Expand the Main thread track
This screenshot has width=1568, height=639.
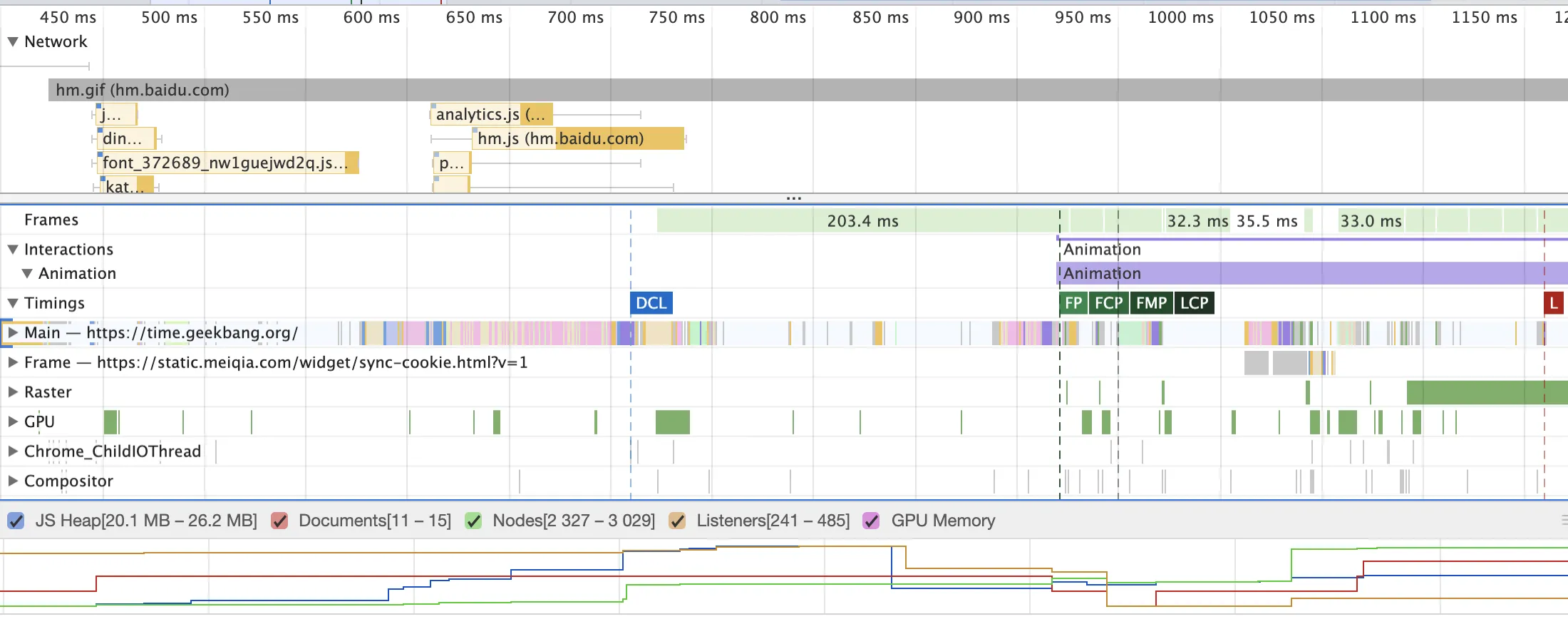point(13,333)
